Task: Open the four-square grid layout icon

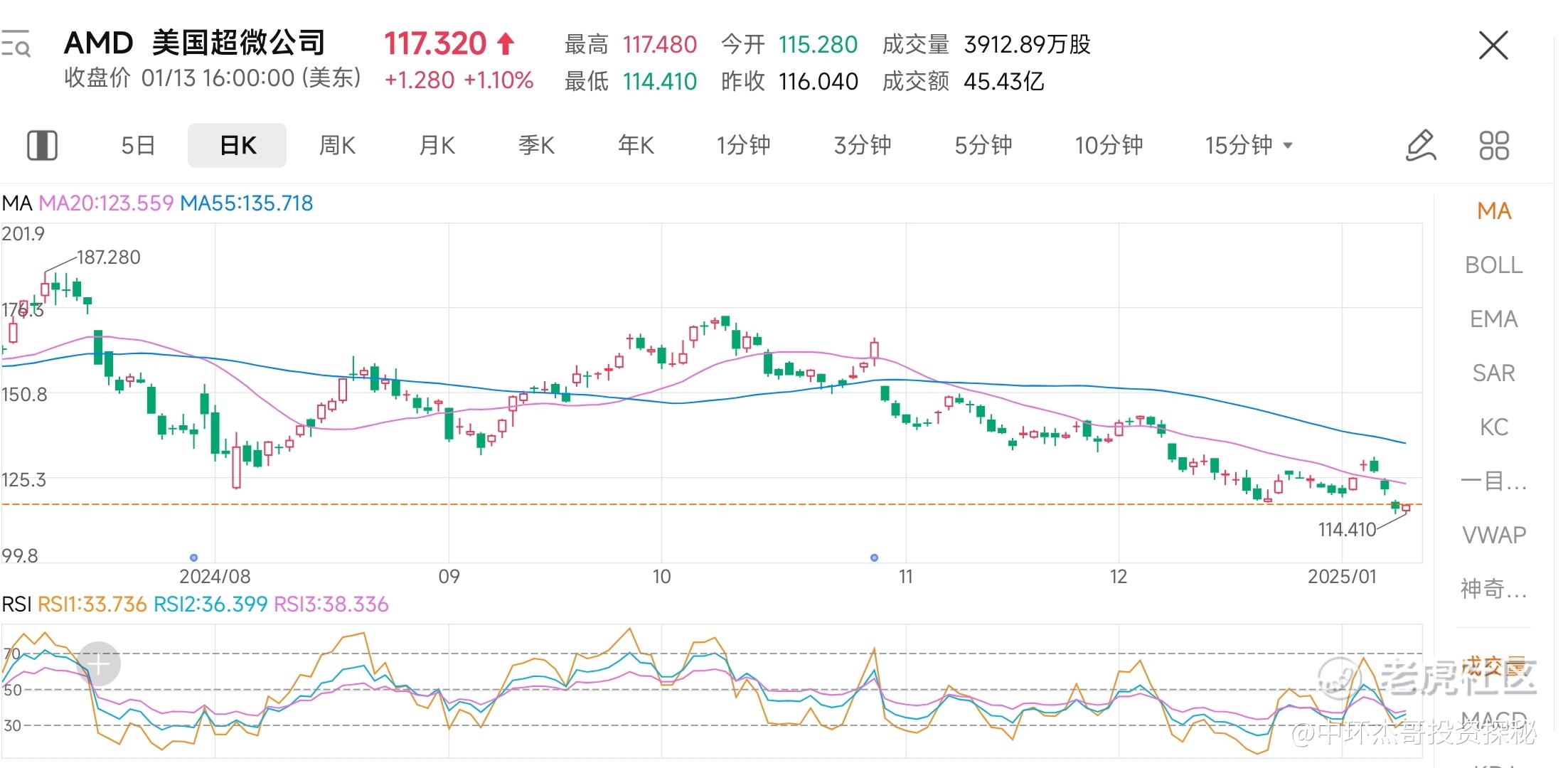Action: point(1494,146)
